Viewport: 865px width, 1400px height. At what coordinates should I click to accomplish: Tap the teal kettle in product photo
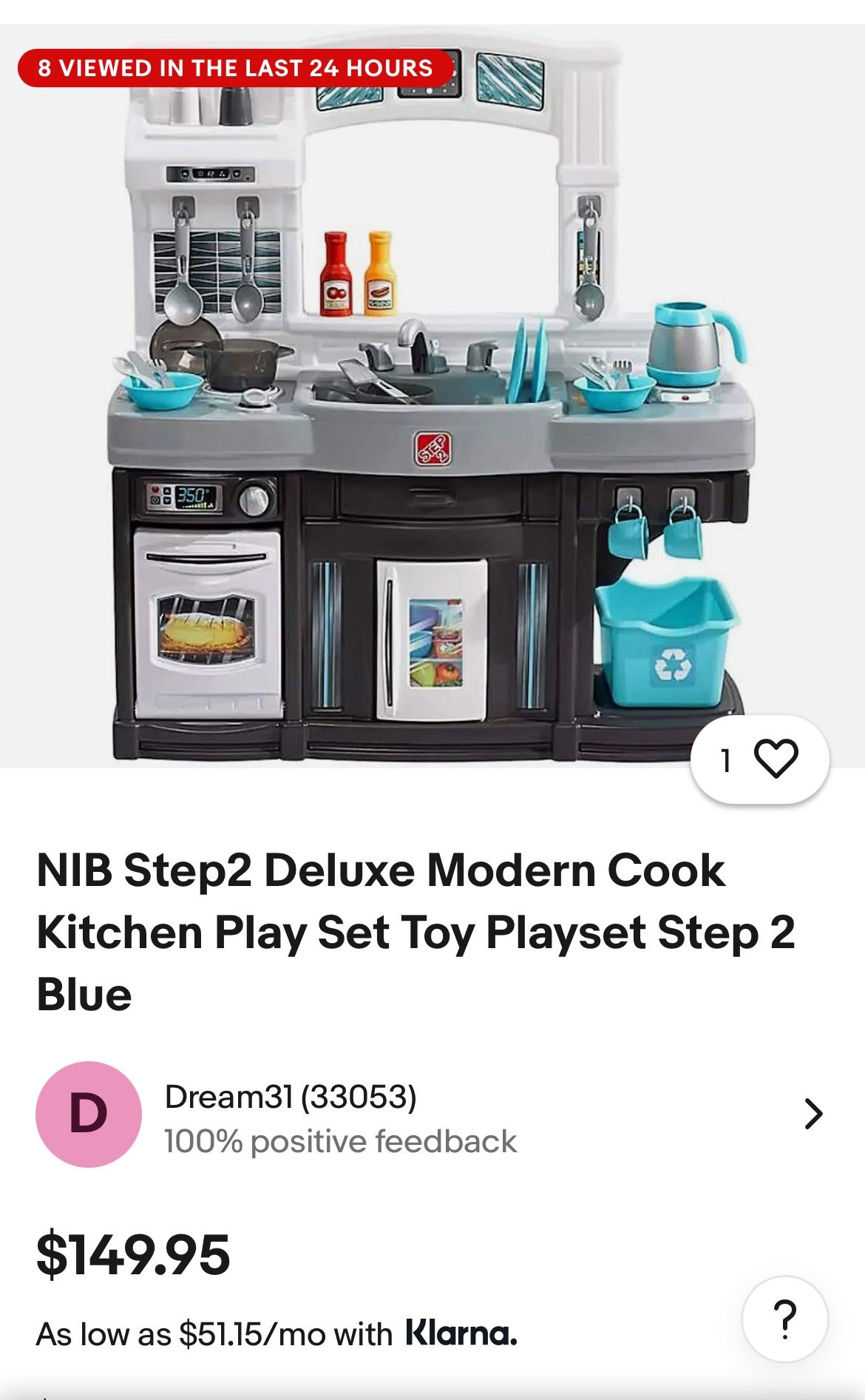(x=692, y=344)
